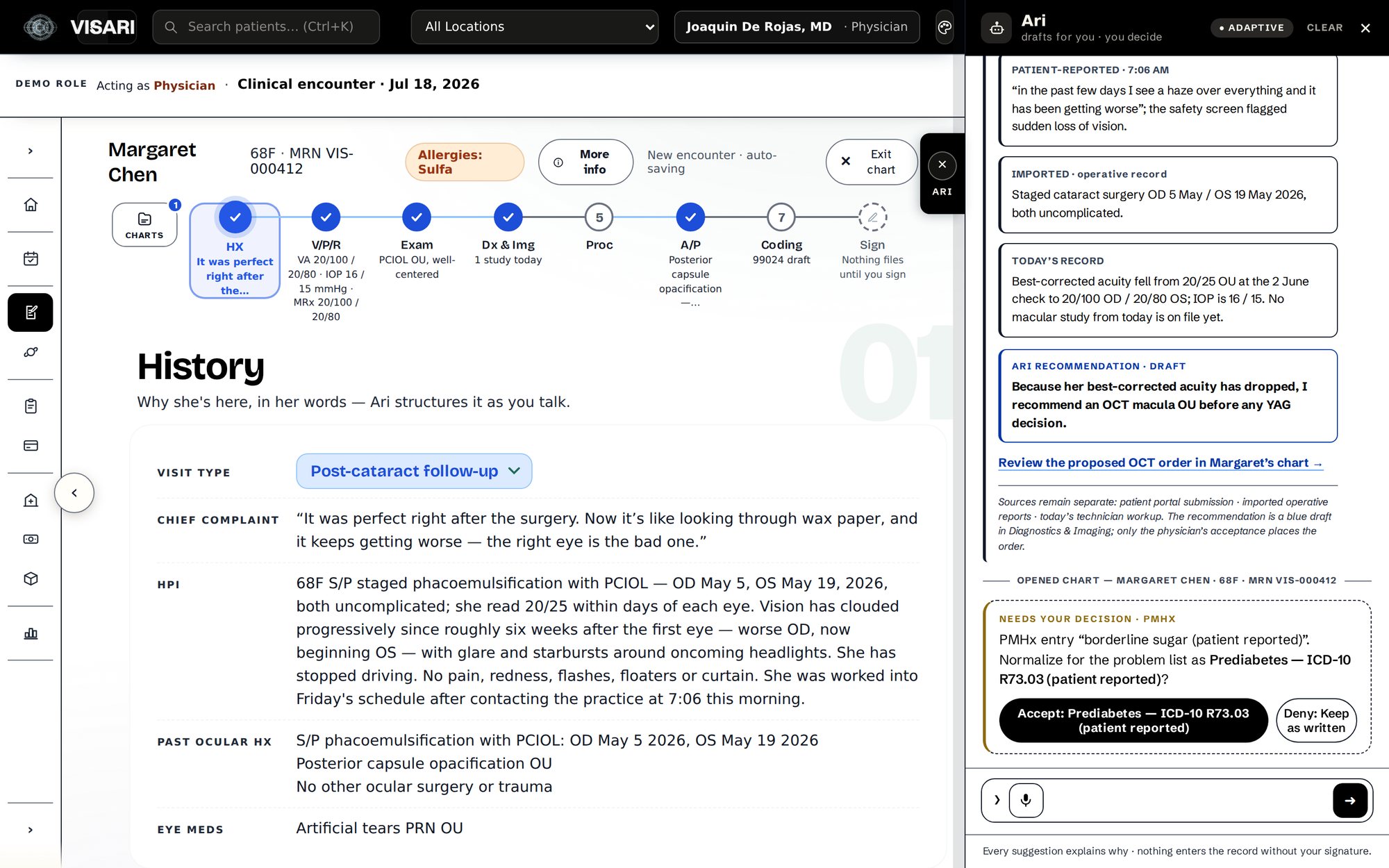Open the Home icon in left sidebar
Screen dimensions: 1389x868
[31, 205]
